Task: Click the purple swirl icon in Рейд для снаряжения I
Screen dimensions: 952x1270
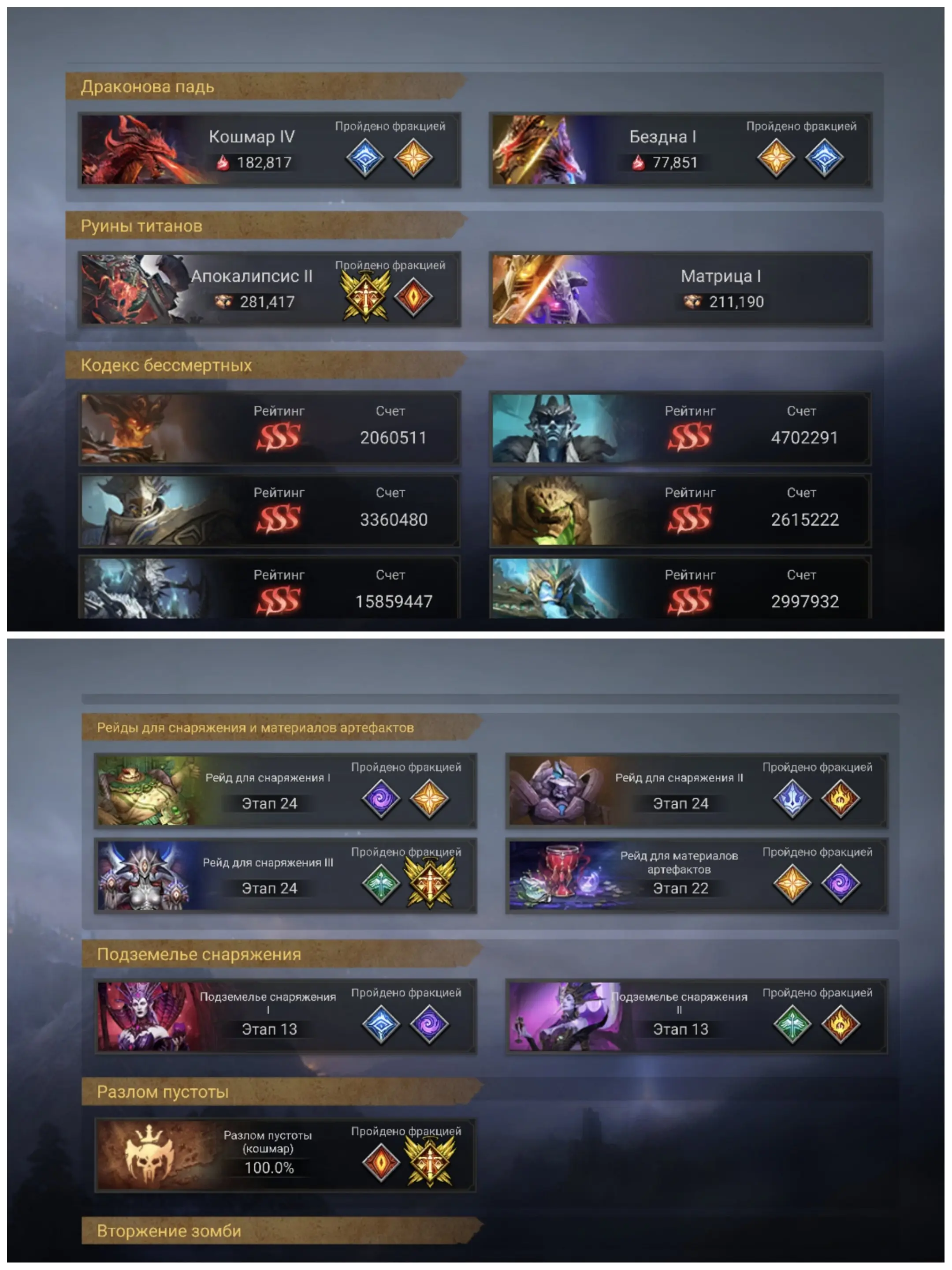Action: point(381,799)
